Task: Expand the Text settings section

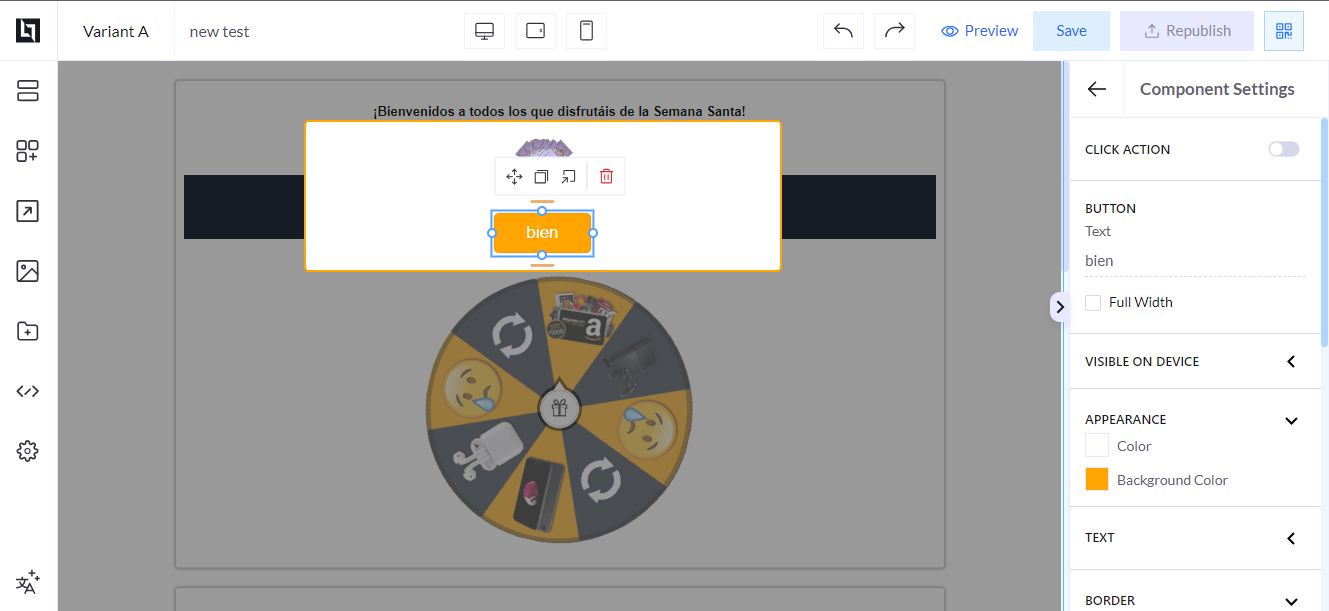Action: pyautogui.click(x=1291, y=538)
